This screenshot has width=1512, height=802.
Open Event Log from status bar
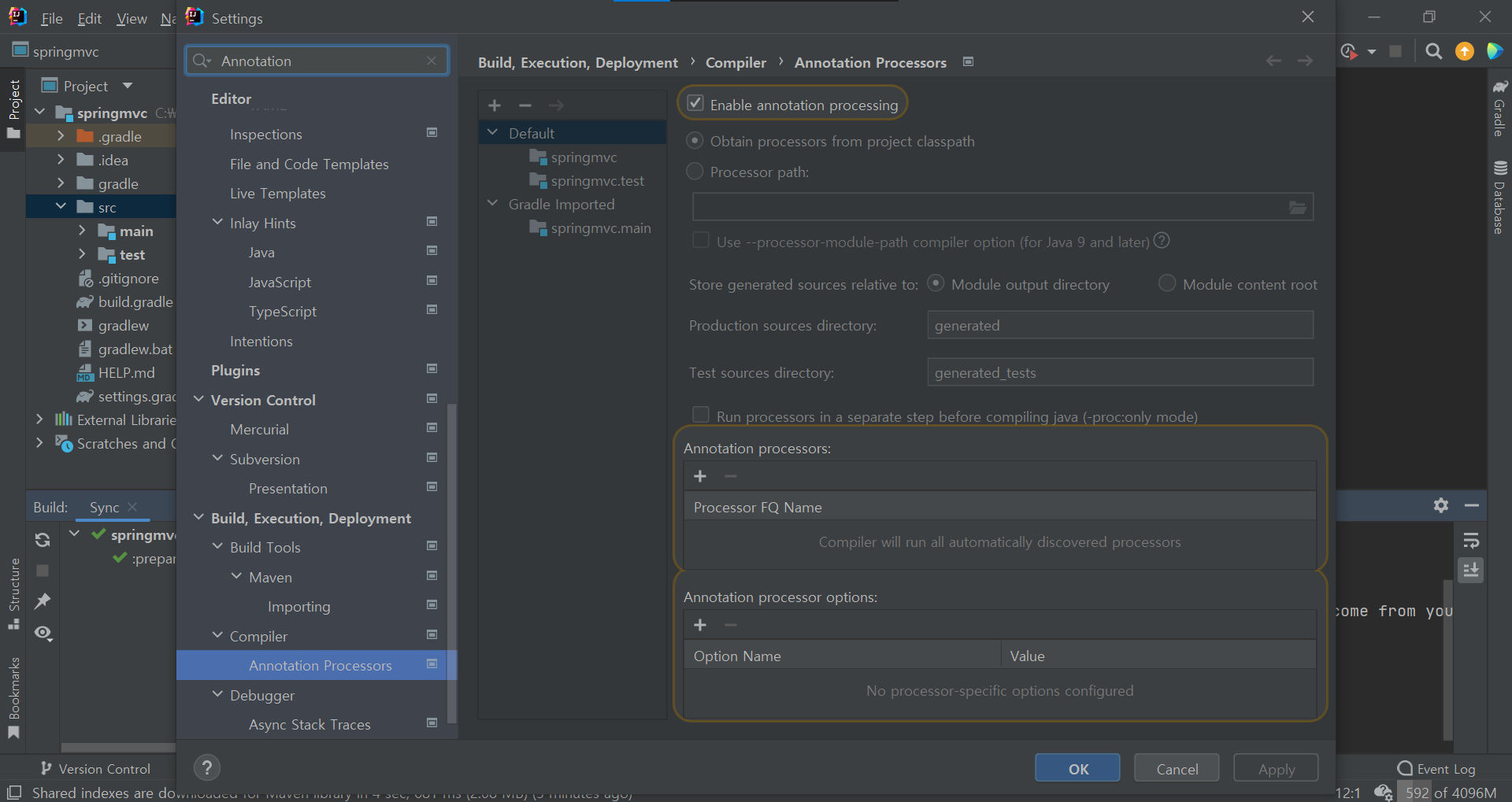point(1436,769)
